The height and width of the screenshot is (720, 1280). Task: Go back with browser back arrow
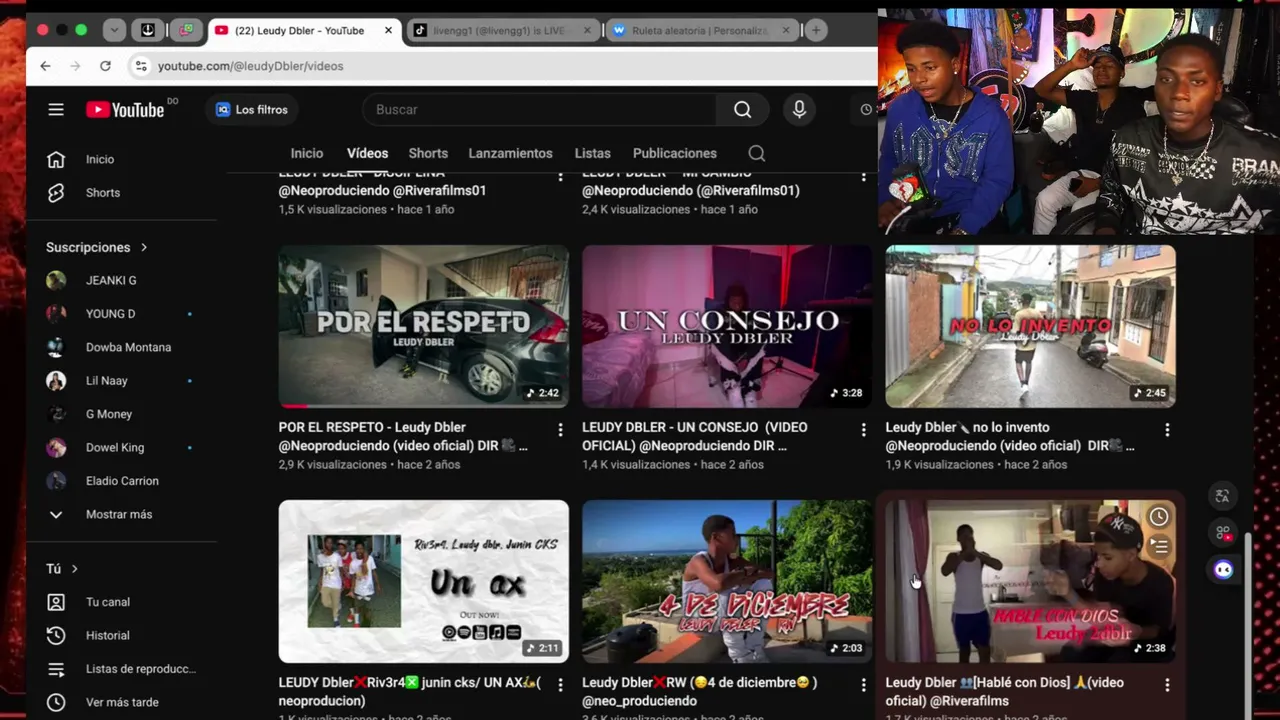[x=45, y=66]
